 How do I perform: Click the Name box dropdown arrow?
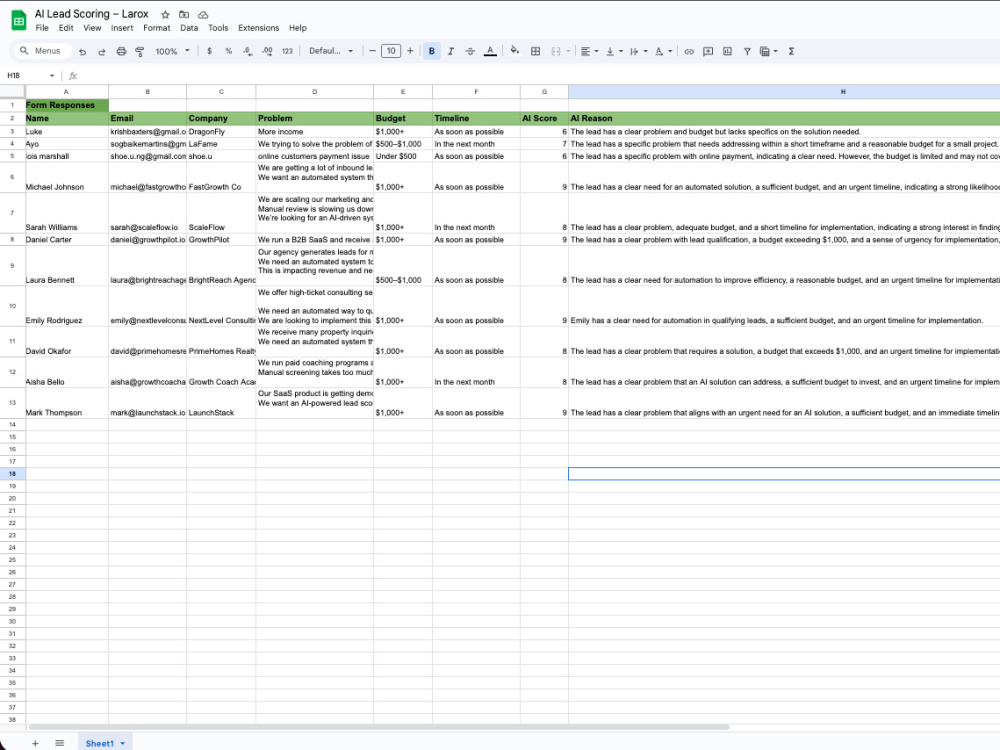(52, 76)
